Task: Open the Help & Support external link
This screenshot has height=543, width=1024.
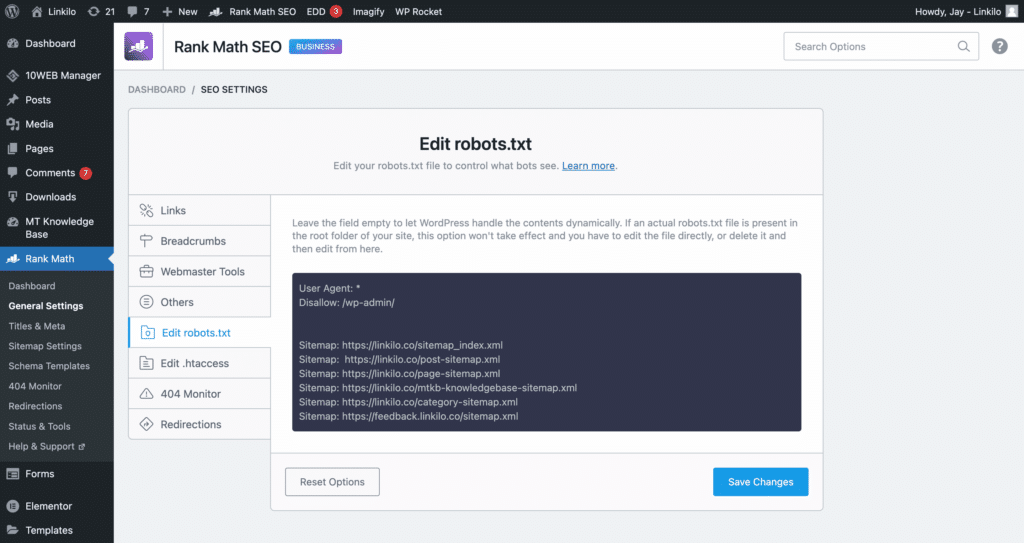Action: tap(47, 446)
